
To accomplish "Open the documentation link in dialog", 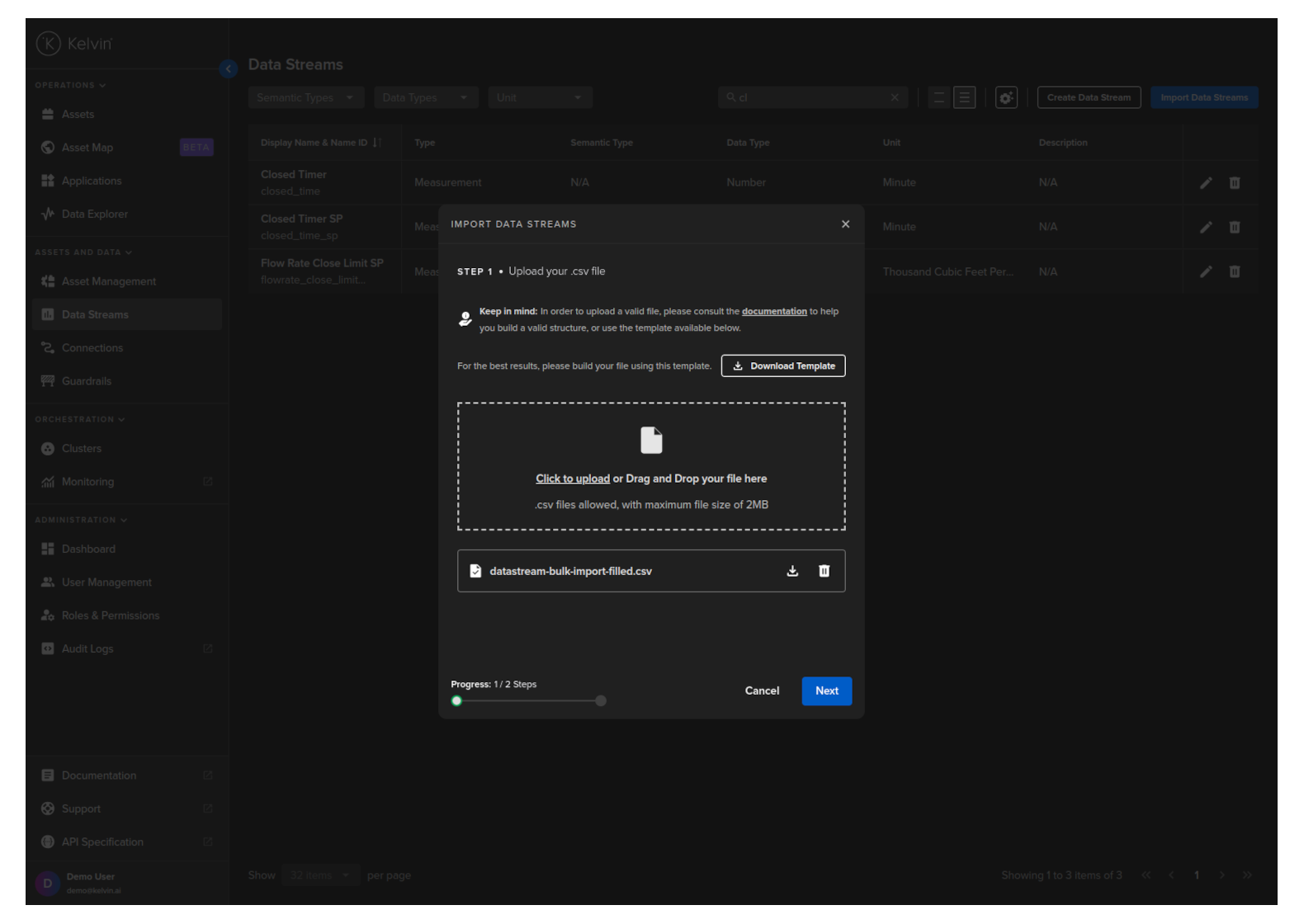I will pyautogui.click(x=773, y=312).
